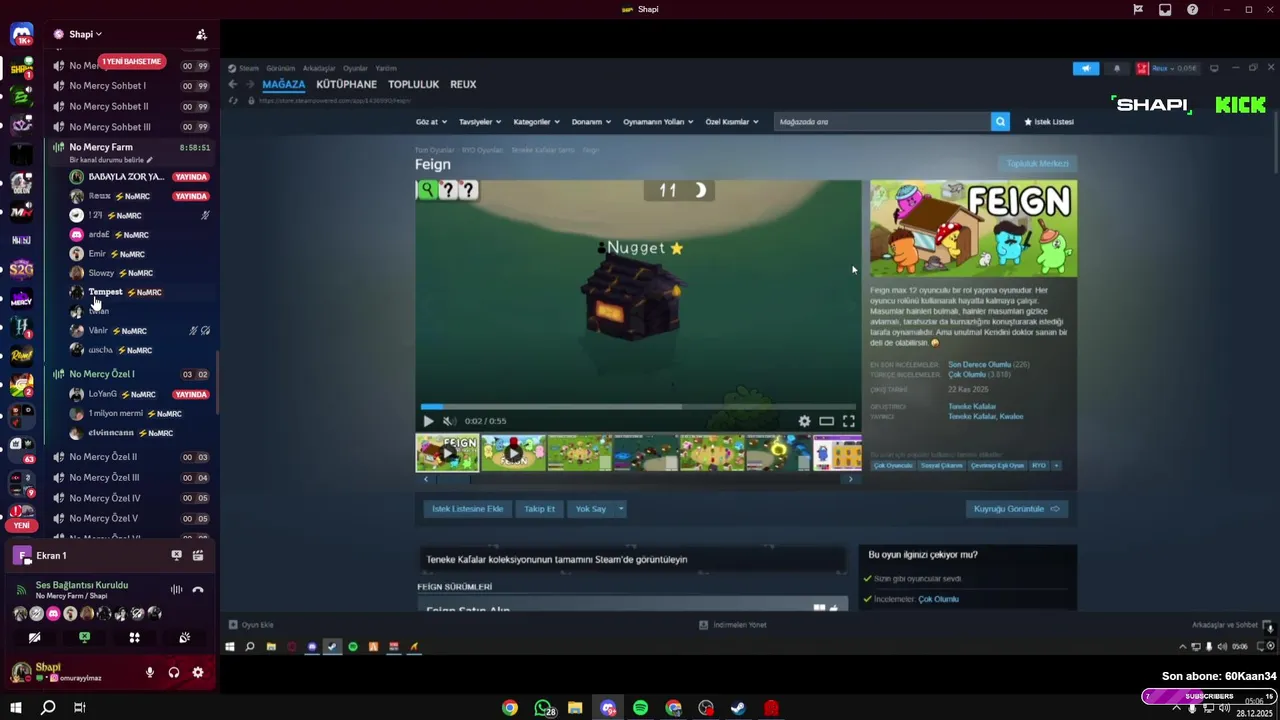Open the MERCY server icon in Discord sidebar

[21, 299]
